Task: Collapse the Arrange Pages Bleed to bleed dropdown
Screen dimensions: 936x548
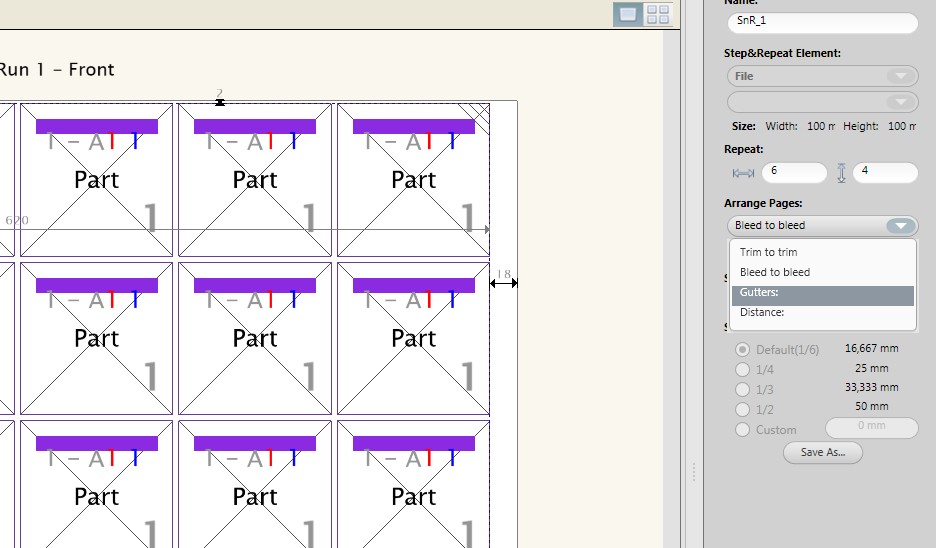Action: click(823, 226)
